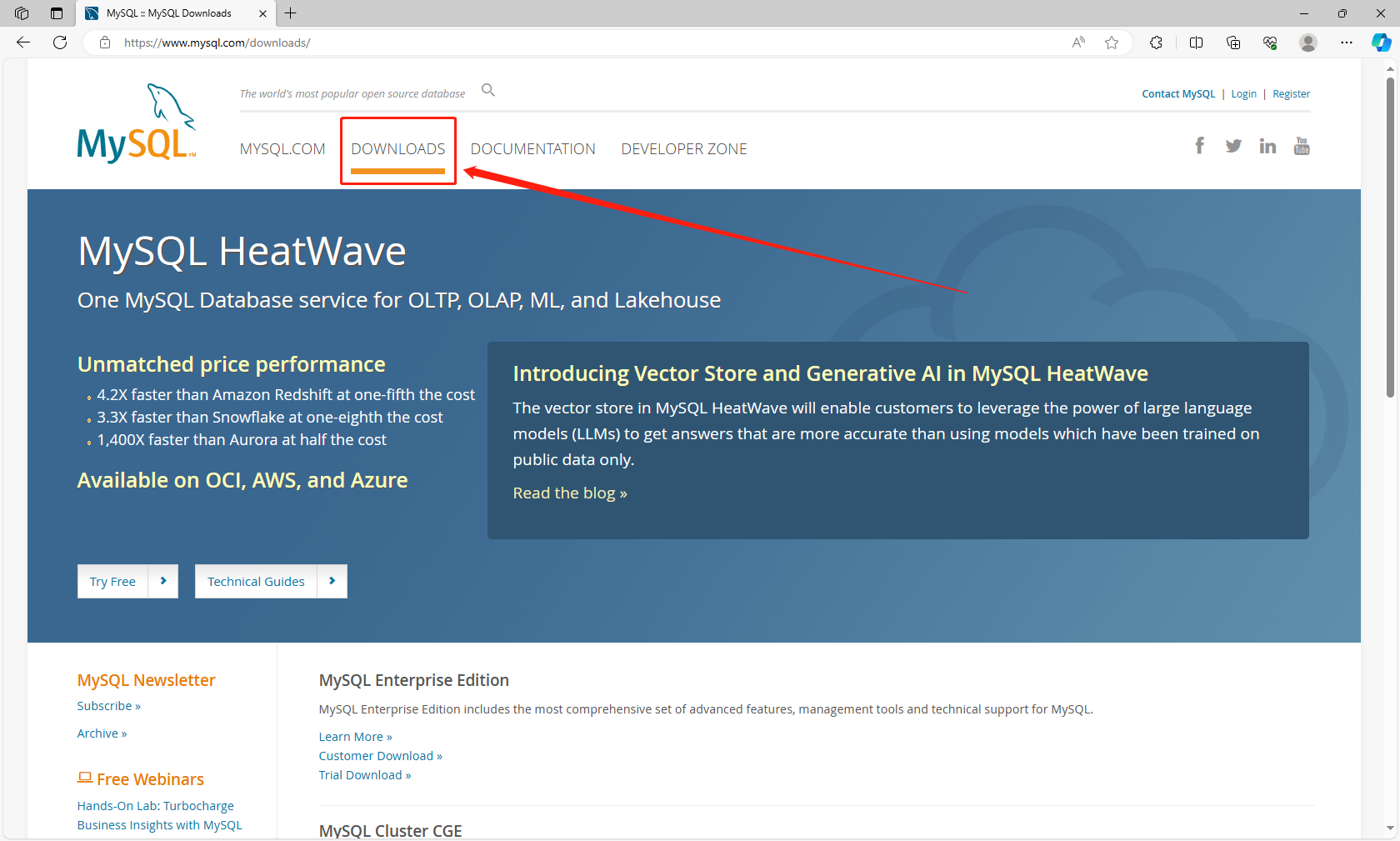Open Copilot sidebar icon

coord(1381,43)
